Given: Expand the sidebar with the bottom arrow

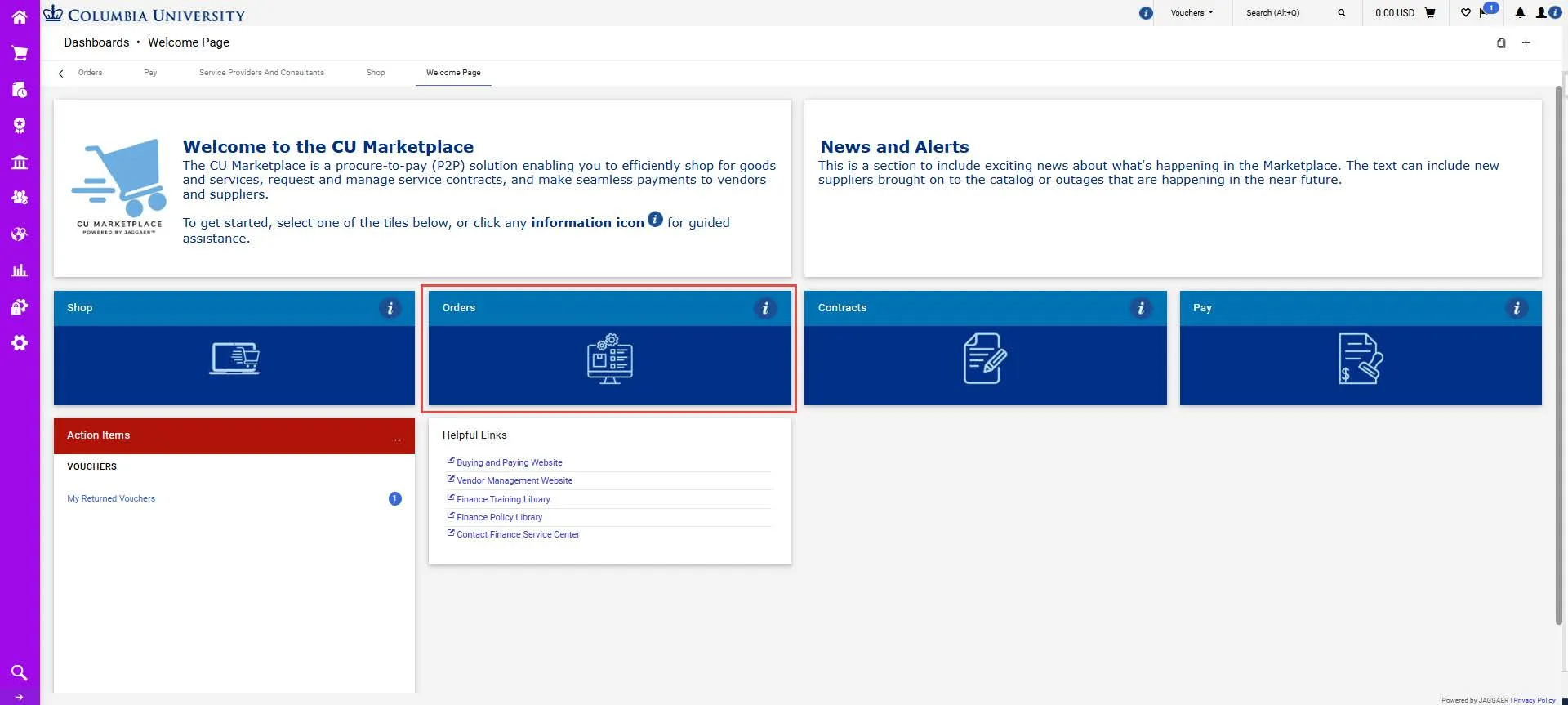Looking at the screenshot, I should 20,698.
